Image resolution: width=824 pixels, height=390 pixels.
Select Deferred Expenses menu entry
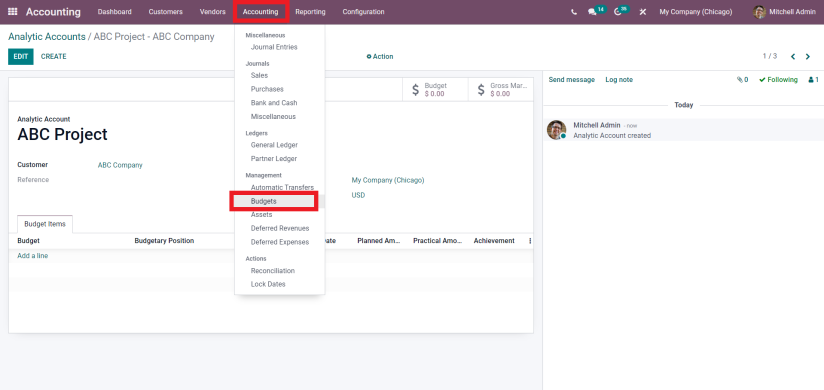pos(280,242)
